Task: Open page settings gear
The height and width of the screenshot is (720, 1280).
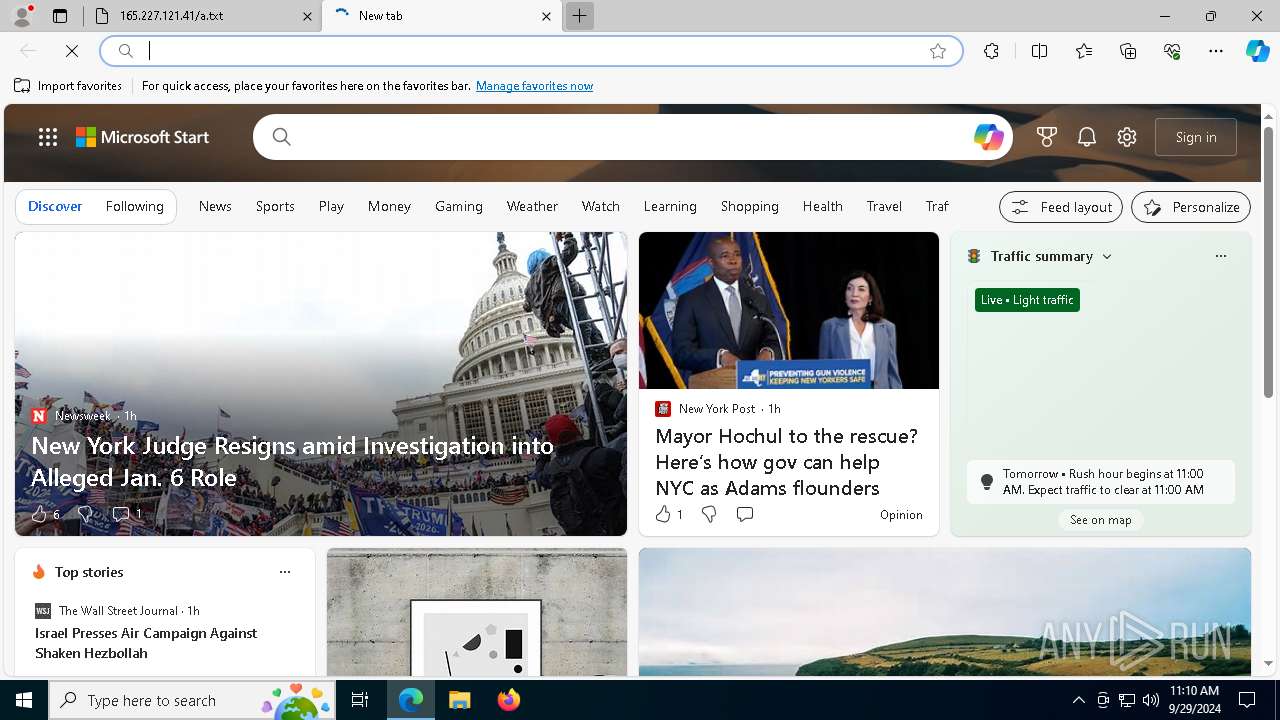Action: 1127,137
